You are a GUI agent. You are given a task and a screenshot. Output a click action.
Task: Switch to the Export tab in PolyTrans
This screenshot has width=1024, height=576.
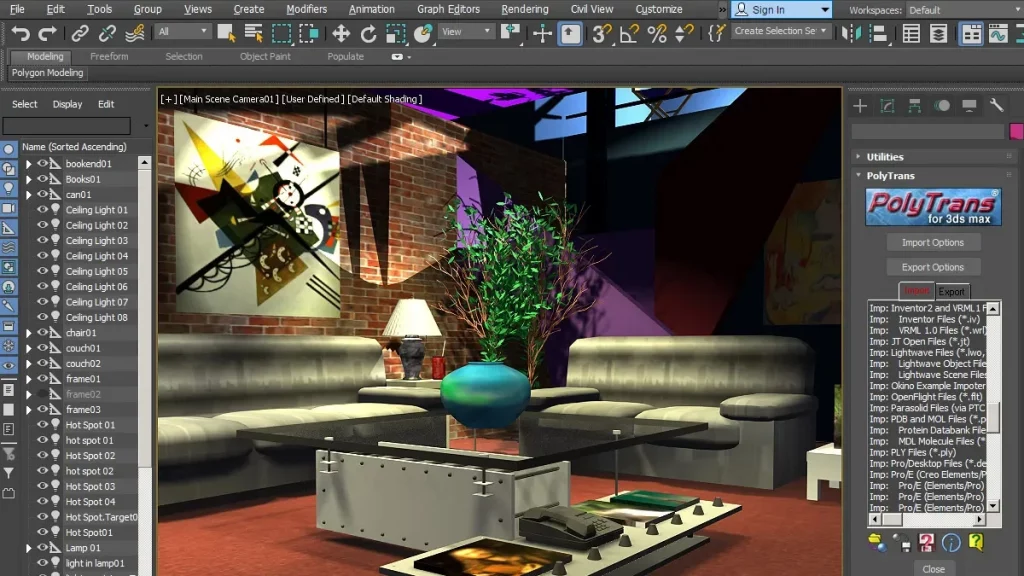pos(951,292)
